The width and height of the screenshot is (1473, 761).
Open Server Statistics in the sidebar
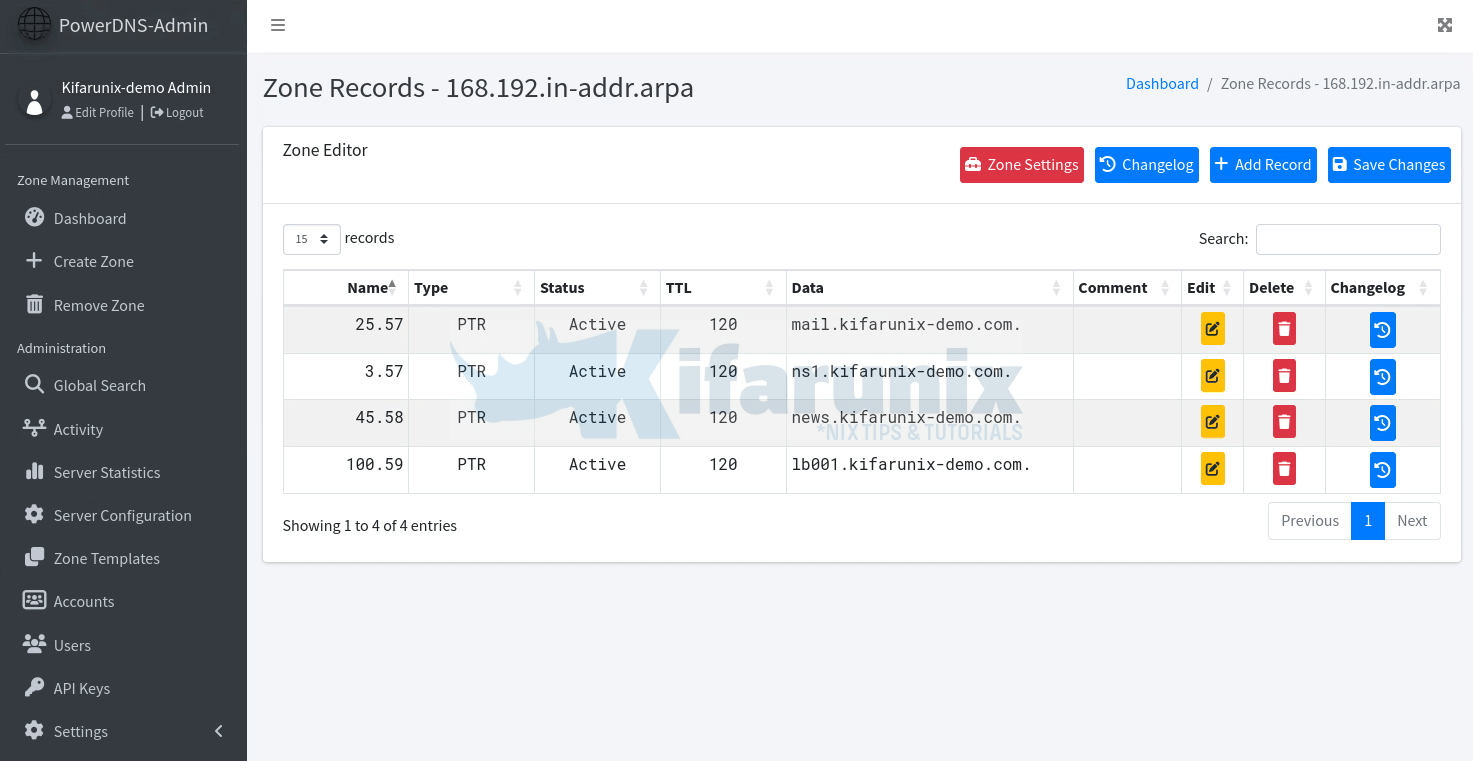point(106,472)
